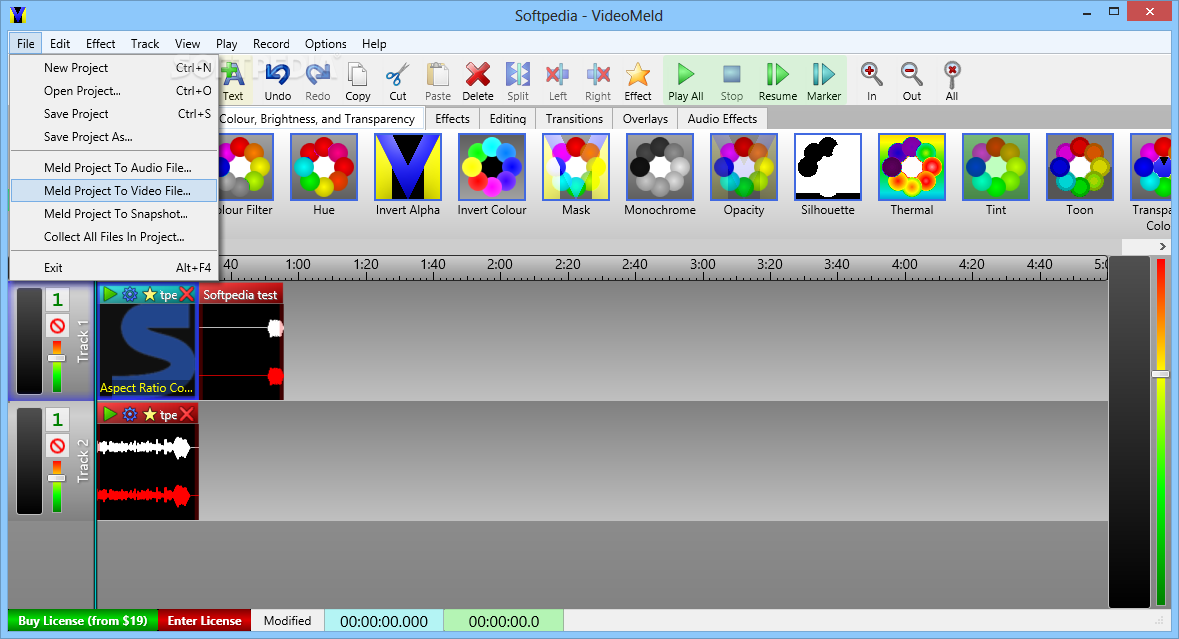Play the Track 1 clip via green arrow
Image resolution: width=1179 pixels, height=639 pixels.
click(110, 294)
